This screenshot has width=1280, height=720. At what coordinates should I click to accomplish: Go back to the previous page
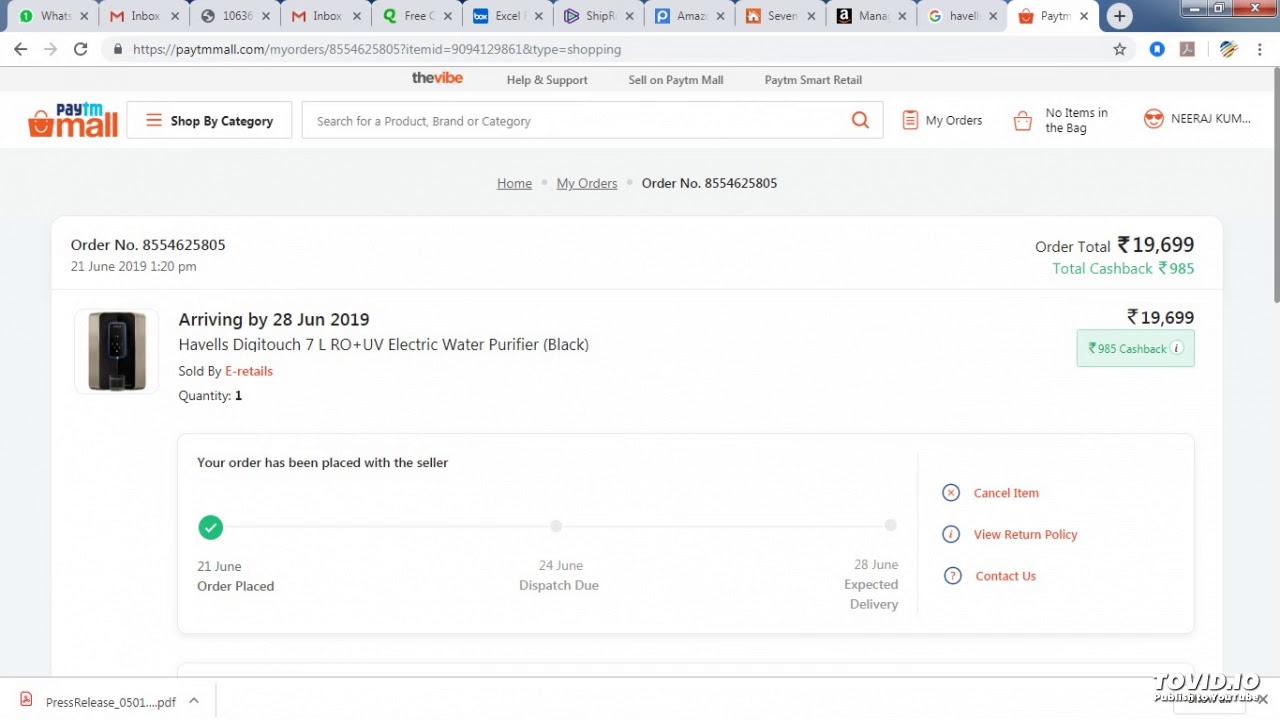pos(20,49)
